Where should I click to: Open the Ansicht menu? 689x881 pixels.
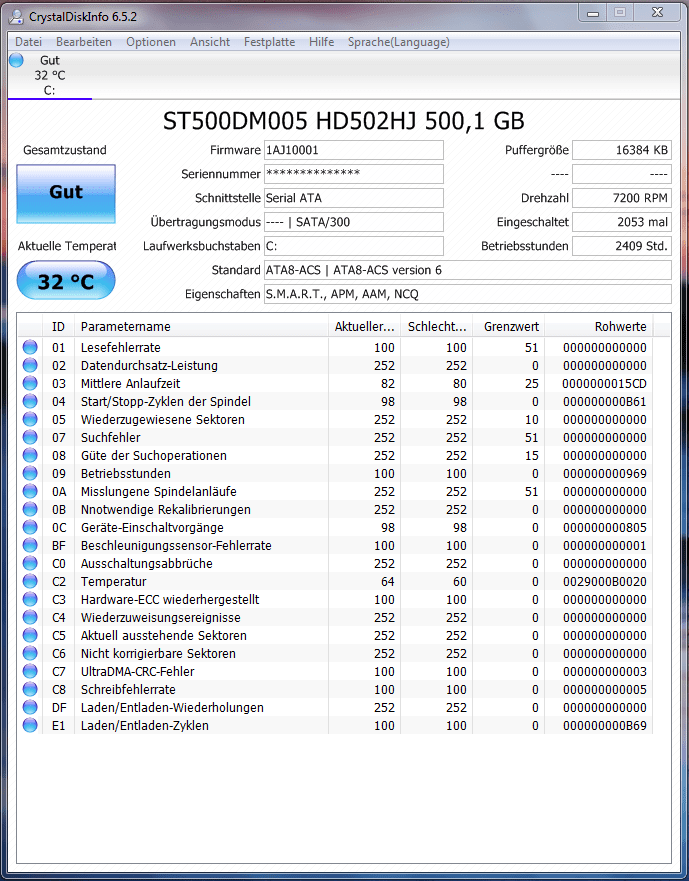tap(210, 42)
